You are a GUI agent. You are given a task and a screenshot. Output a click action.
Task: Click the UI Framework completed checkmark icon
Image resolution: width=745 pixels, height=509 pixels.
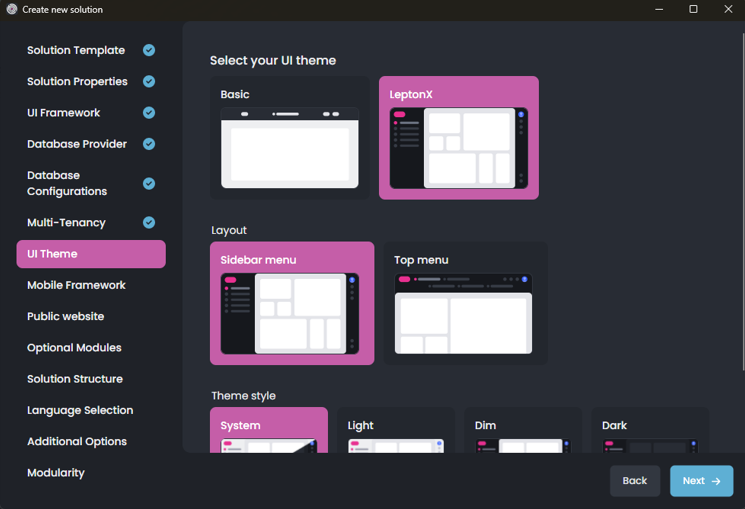149,113
